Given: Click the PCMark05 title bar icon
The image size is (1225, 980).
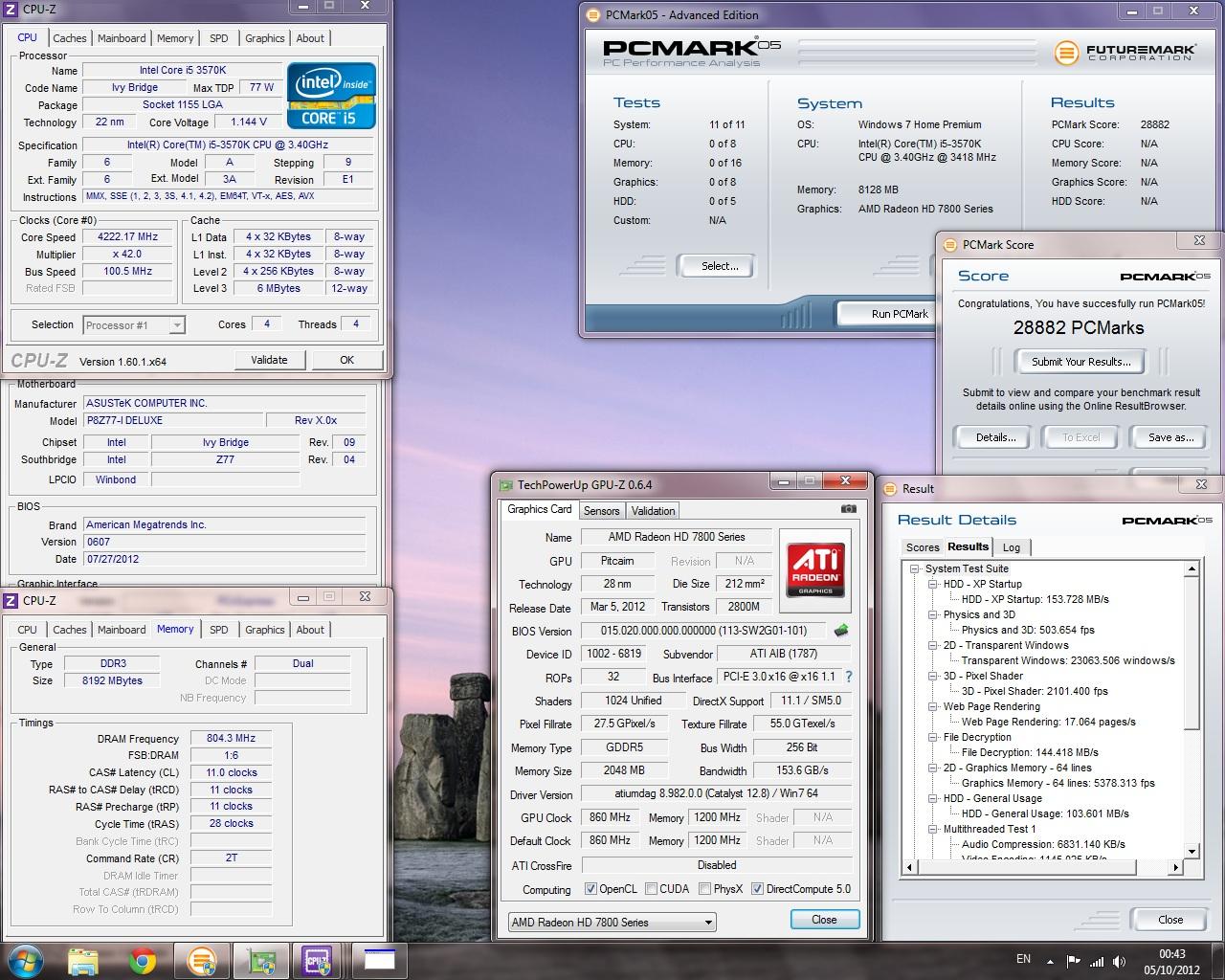Looking at the screenshot, I should [593, 14].
